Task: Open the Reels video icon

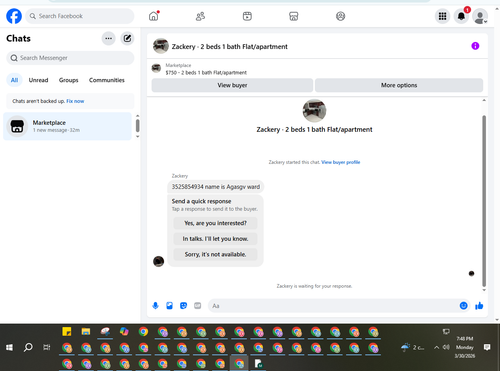Action: click(x=247, y=16)
